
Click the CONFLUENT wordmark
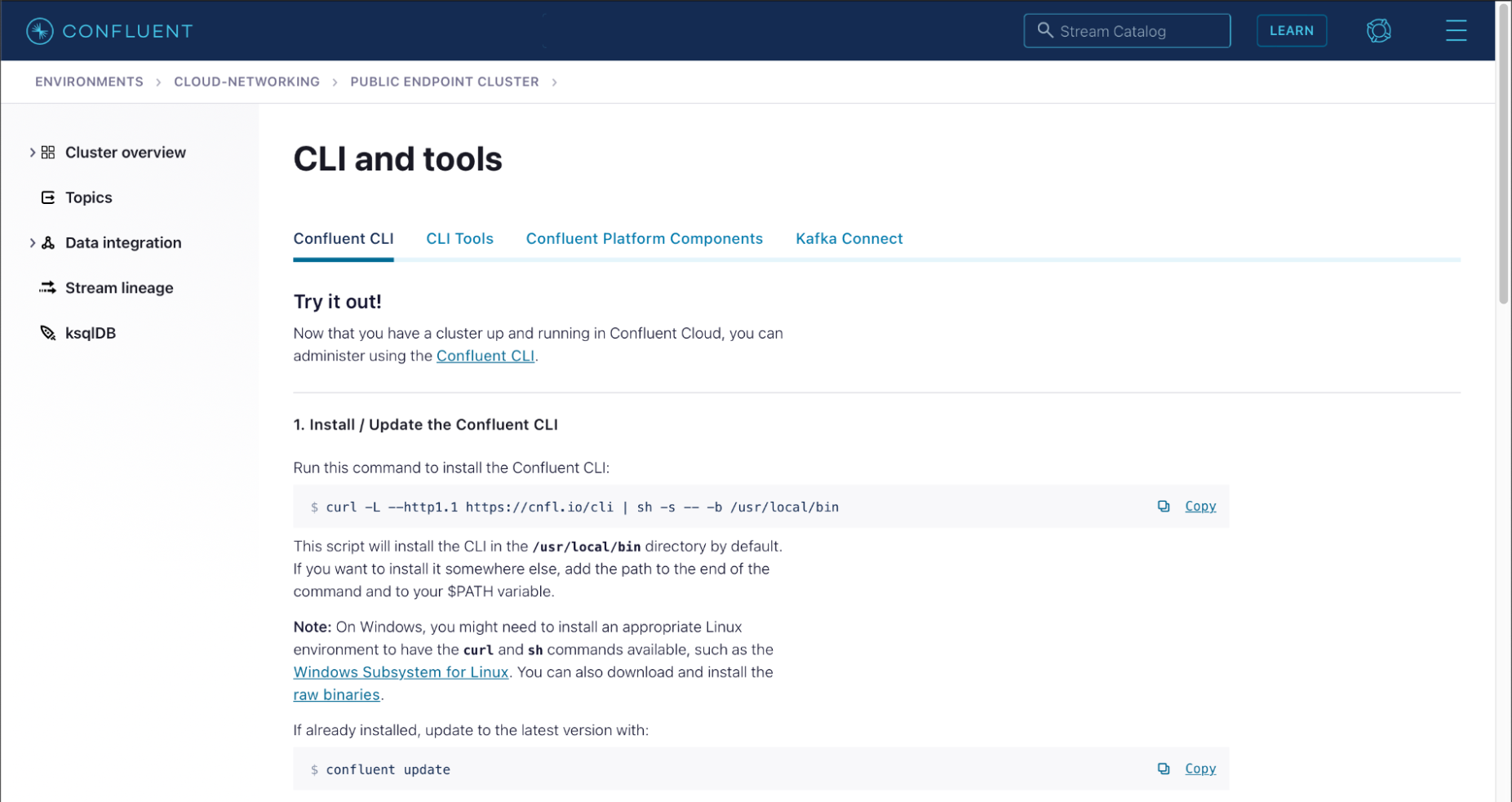click(x=128, y=31)
